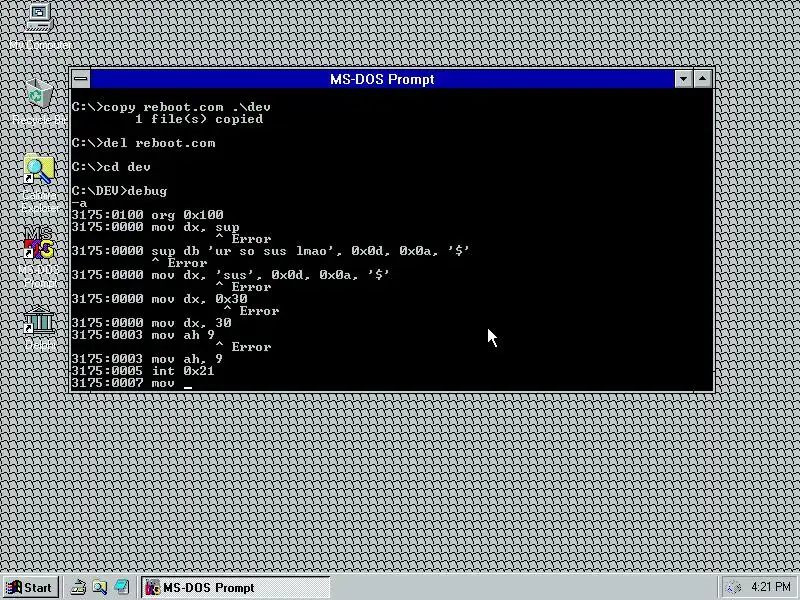Maximize MS-DOS Prompt with the up-arrow button
The height and width of the screenshot is (600, 800).
pos(703,79)
